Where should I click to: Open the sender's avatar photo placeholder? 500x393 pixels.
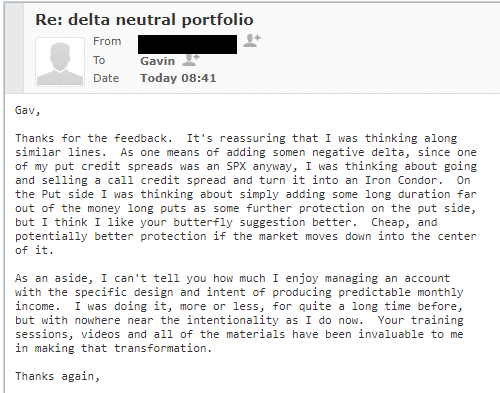pyautogui.click(x=60, y=62)
